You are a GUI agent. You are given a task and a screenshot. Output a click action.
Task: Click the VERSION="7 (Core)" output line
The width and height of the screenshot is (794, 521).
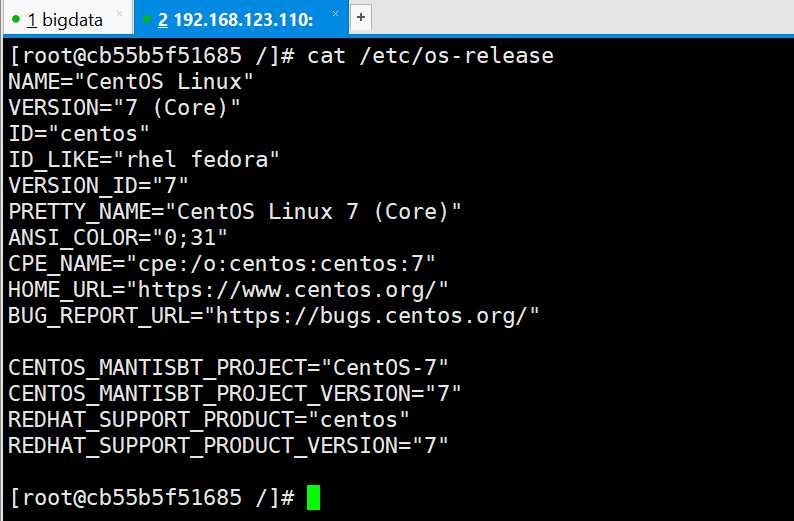point(124,107)
